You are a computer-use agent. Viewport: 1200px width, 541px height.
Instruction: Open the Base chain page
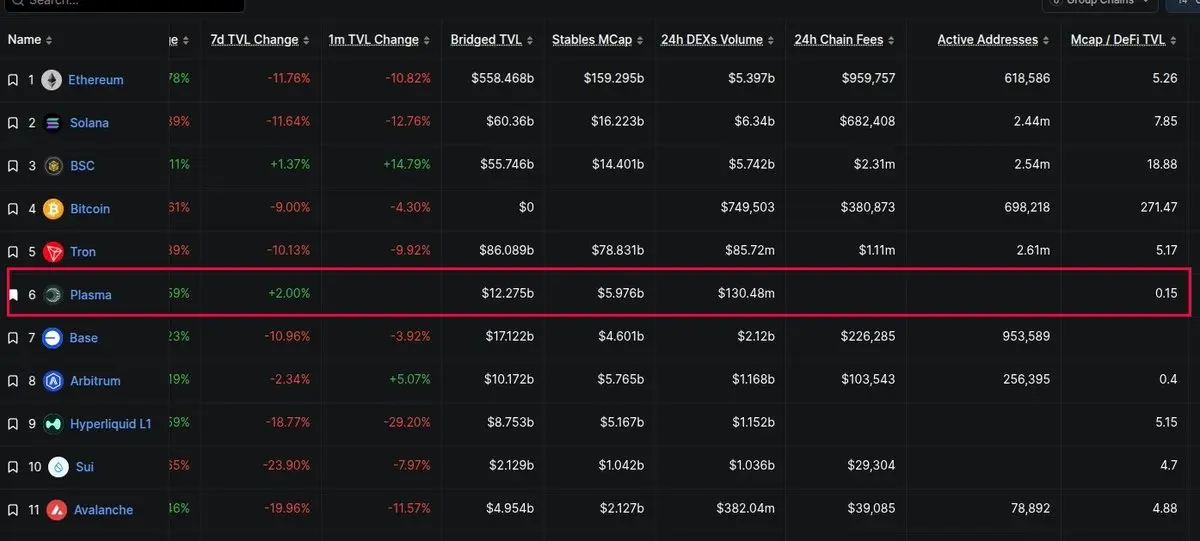(84, 338)
